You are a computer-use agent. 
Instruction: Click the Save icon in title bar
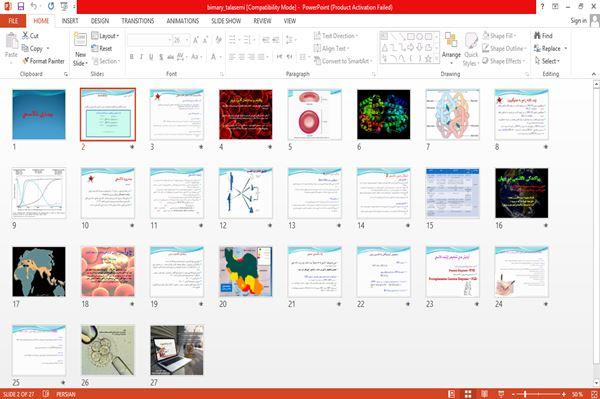(21, 6)
